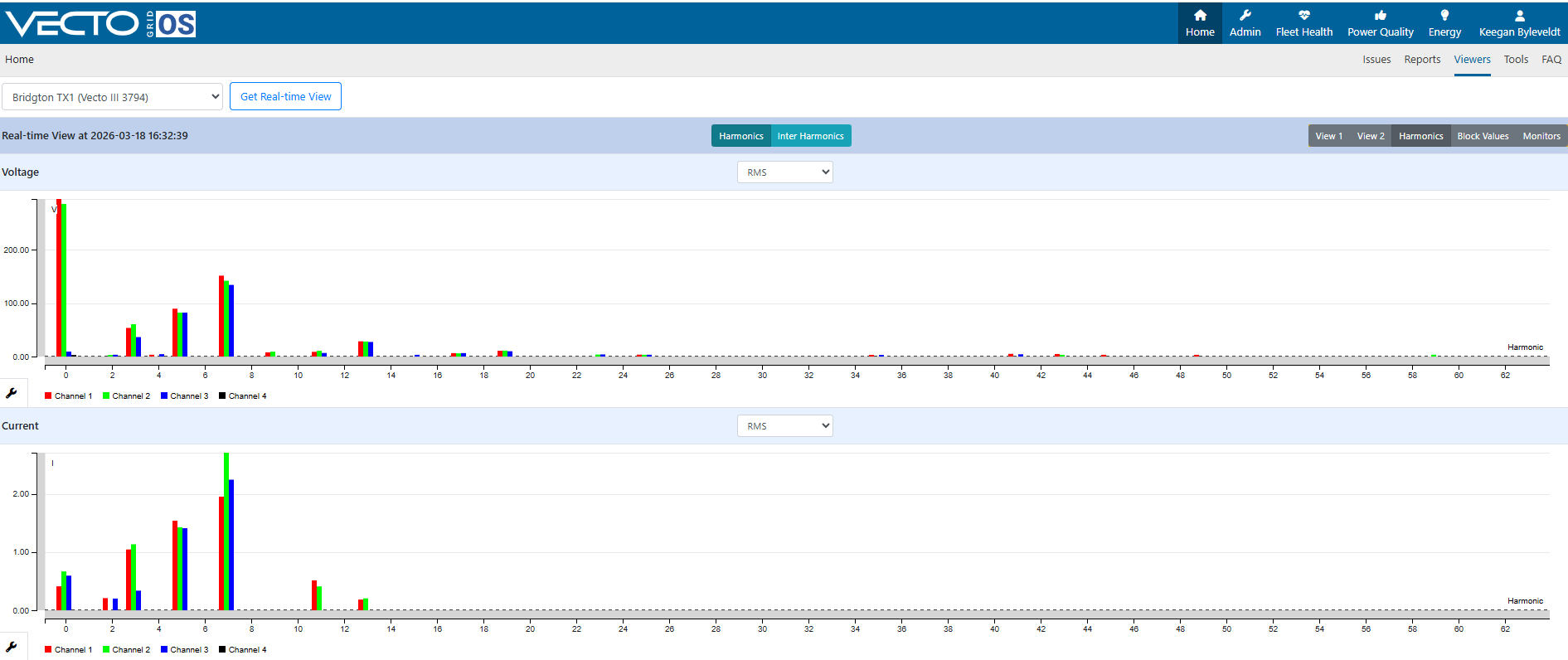Screen dimensions: 1568x660
Task: Open Keegan Byleveldt user profile icon
Action: click(1520, 15)
